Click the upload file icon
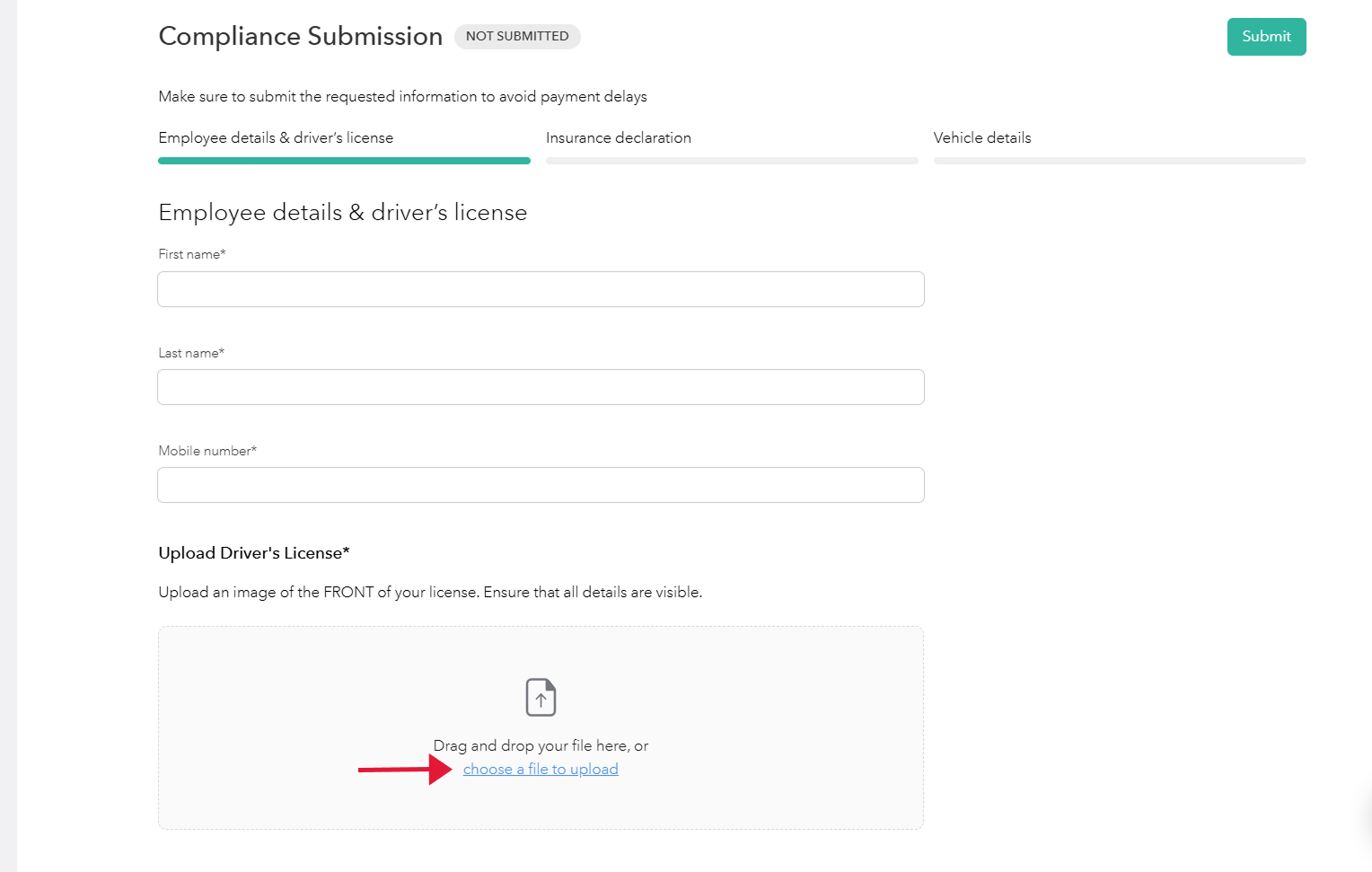The image size is (1372, 872). (x=541, y=697)
